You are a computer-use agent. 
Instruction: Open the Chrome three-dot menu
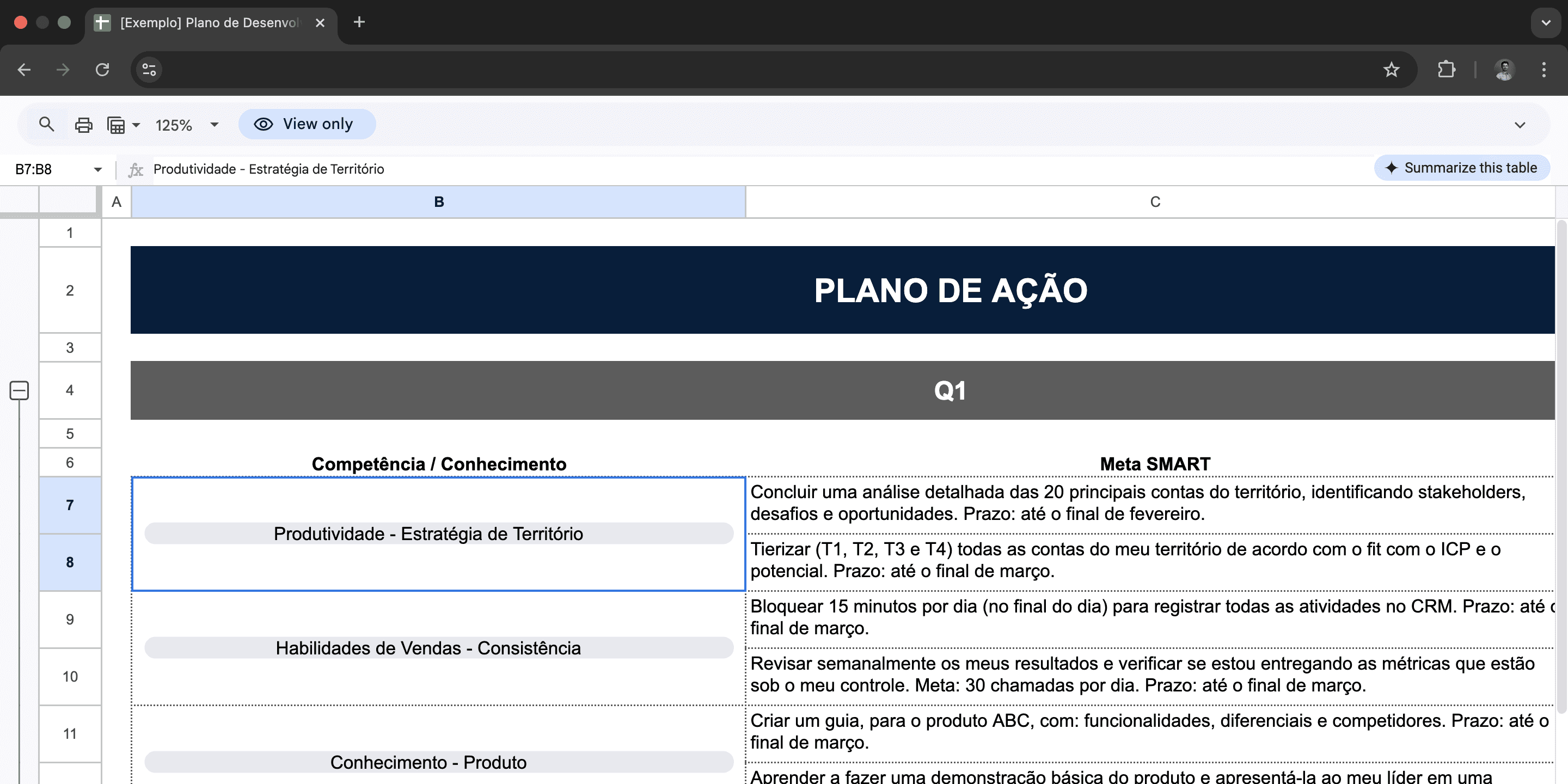1543,69
